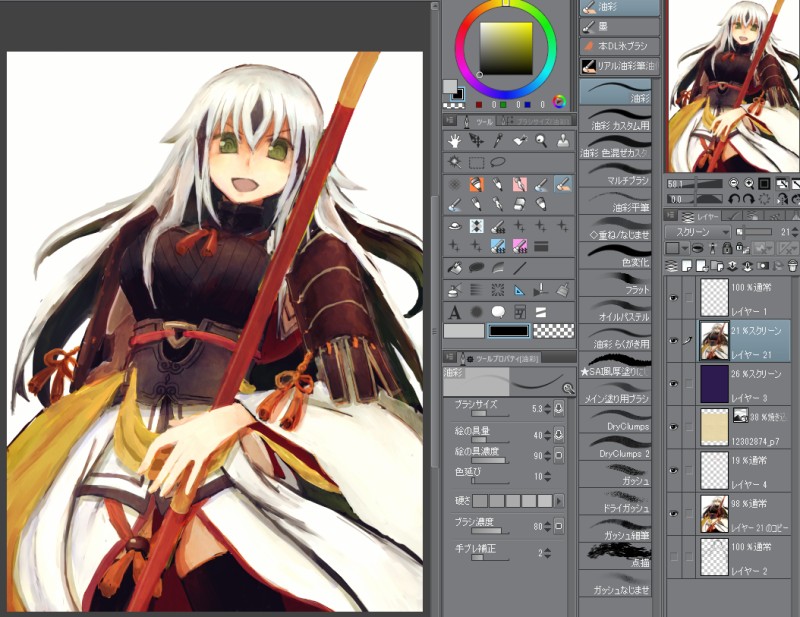Click ブラシ濃度 brush density stepper arrows
This screenshot has height=617, width=800.
pos(547,526)
